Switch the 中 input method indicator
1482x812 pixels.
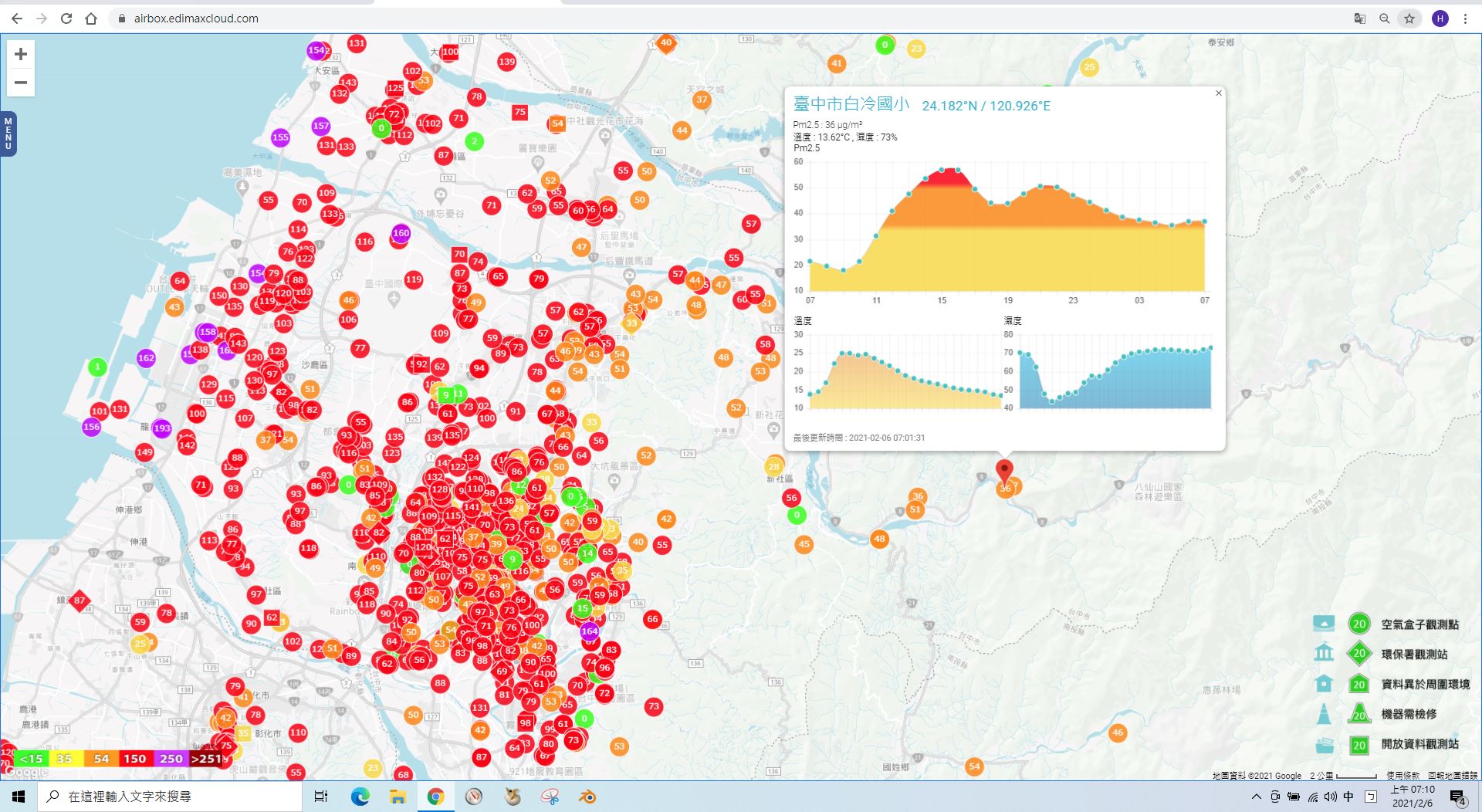point(1348,797)
